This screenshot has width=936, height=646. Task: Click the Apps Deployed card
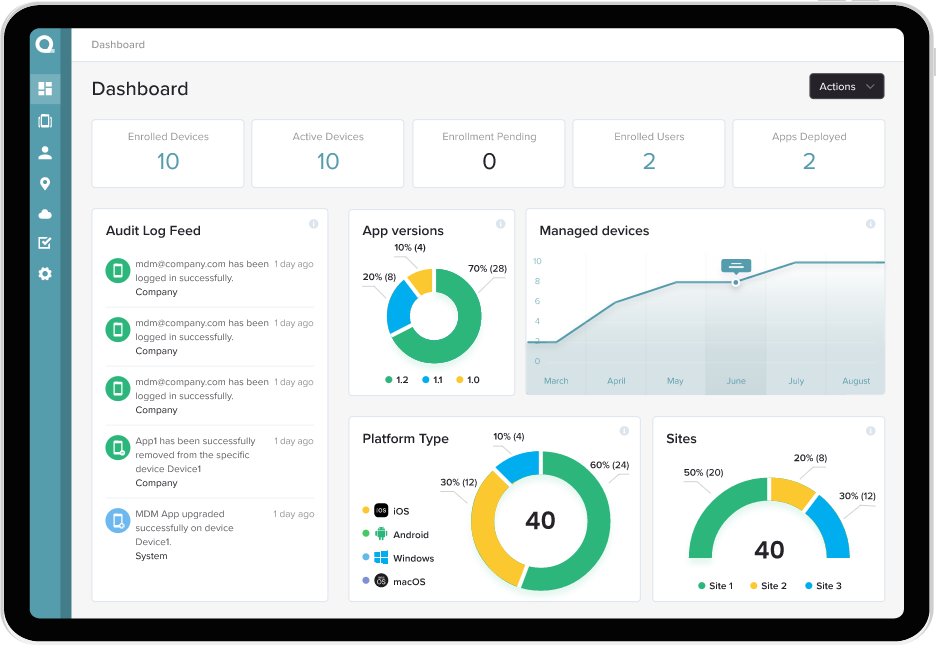[808, 153]
